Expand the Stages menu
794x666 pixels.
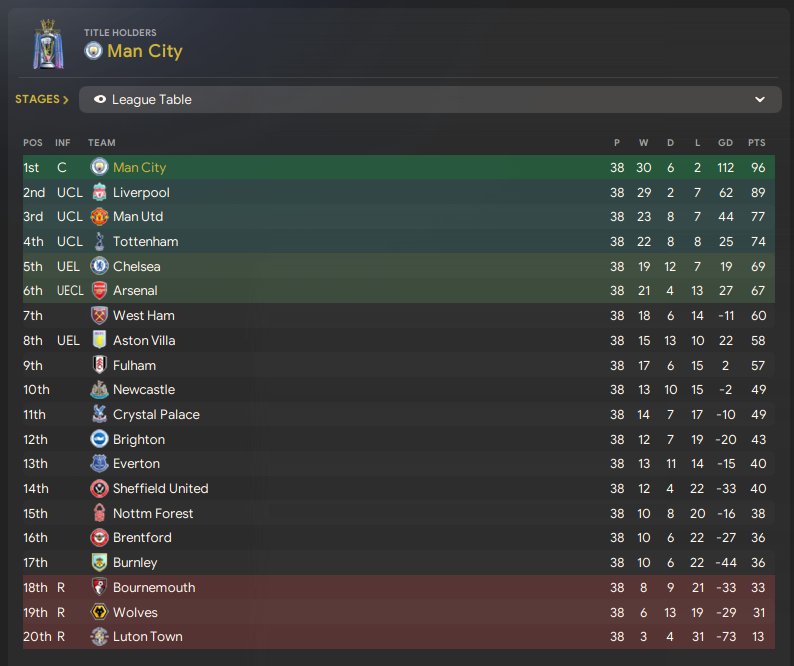[x=42, y=100]
